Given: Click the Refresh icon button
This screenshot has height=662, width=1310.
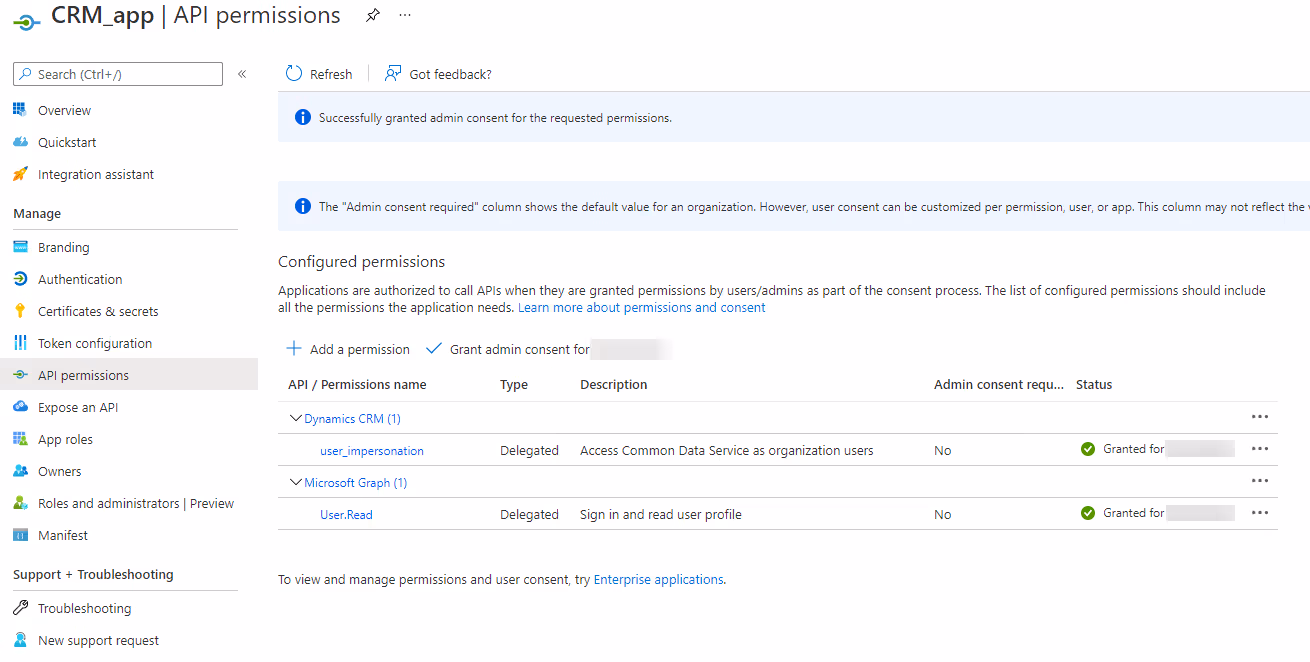Looking at the screenshot, I should [x=294, y=74].
